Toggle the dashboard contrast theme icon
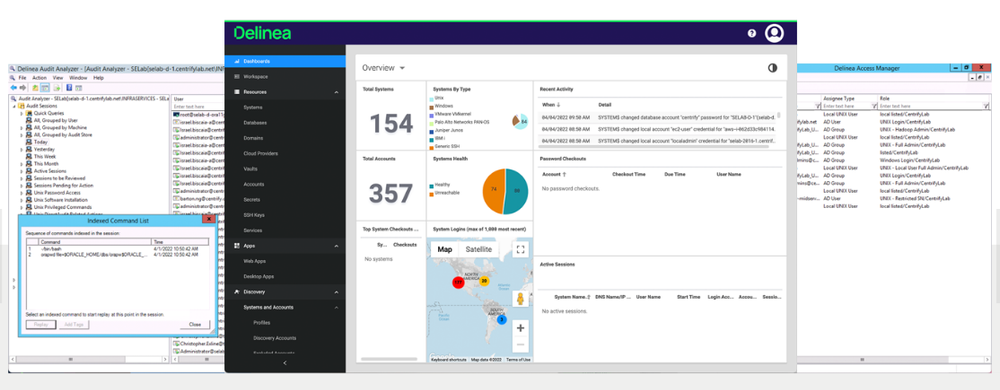 point(772,68)
